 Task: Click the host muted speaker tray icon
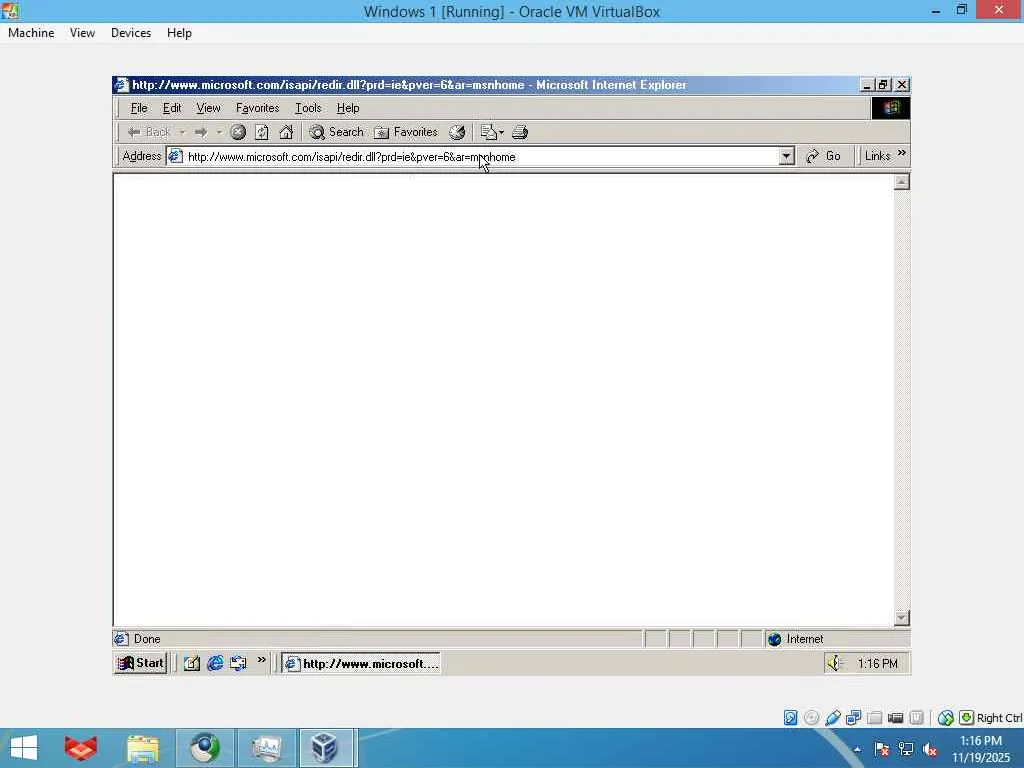[930, 749]
